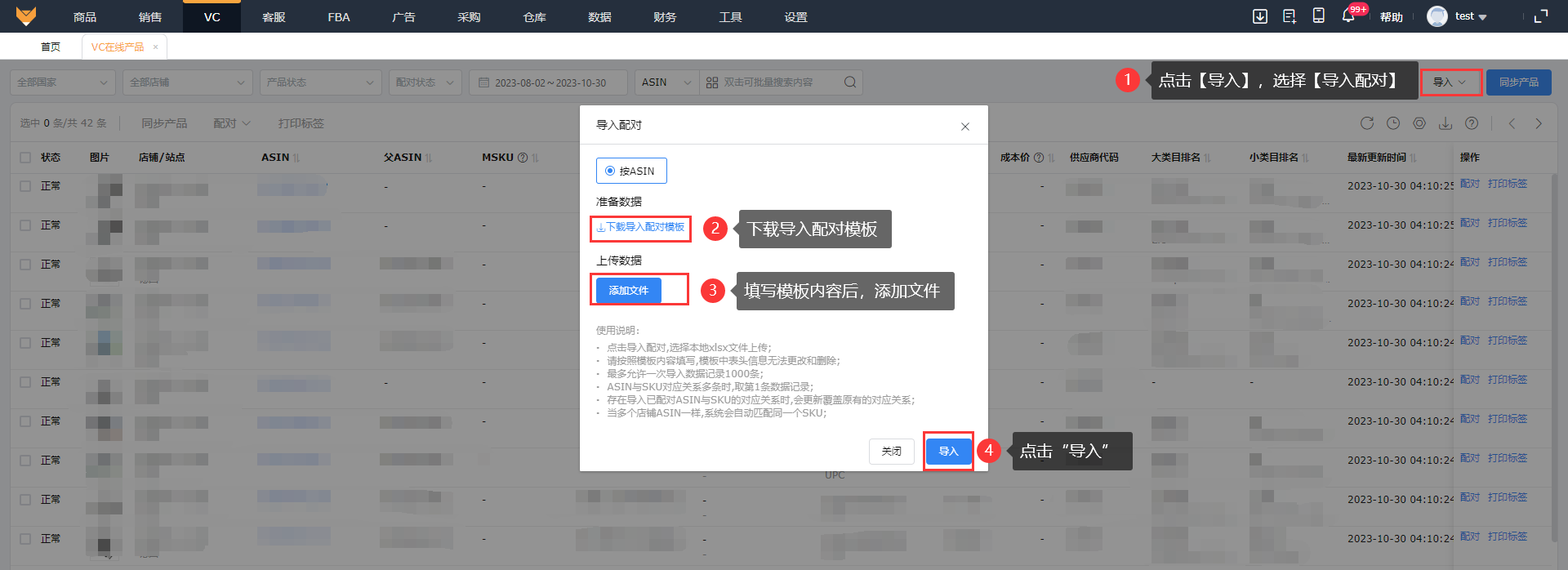The image size is (1568, 570).
Task: Open the task list icon in top bar
Action: [1290, 16]
